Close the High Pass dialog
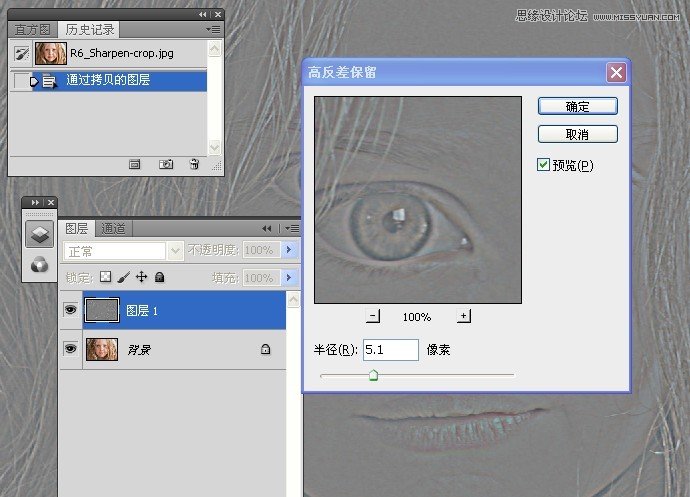 (x=616, y=73)
